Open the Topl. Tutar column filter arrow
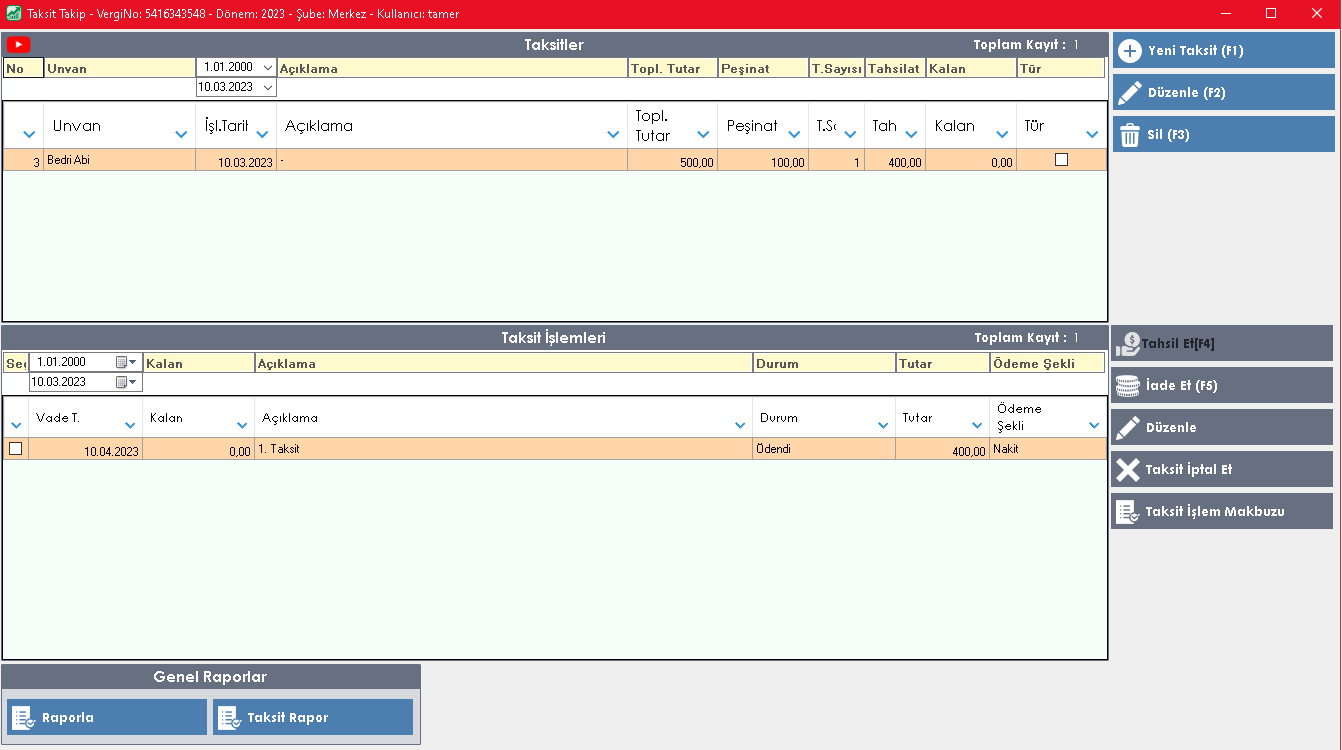 pos(703,134)
